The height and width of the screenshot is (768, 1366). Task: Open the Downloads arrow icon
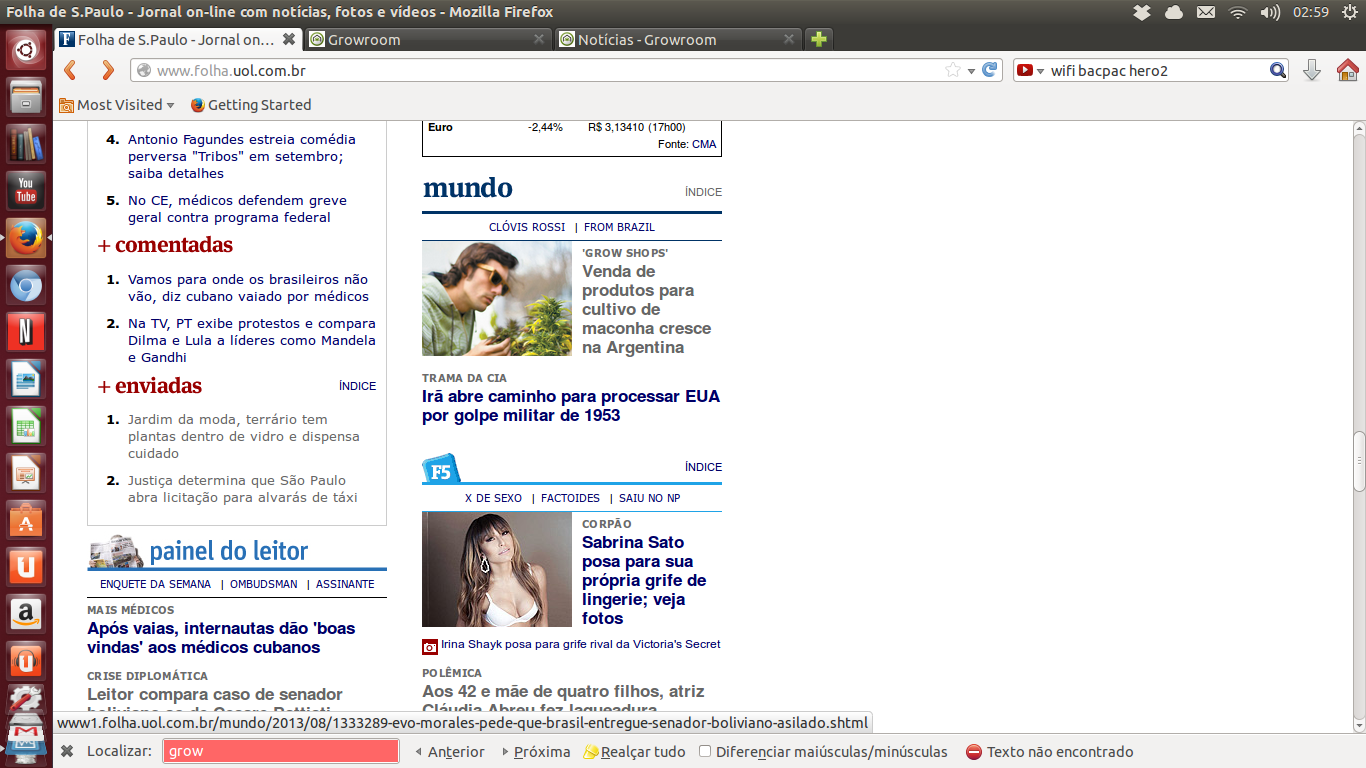[1312, 70]
